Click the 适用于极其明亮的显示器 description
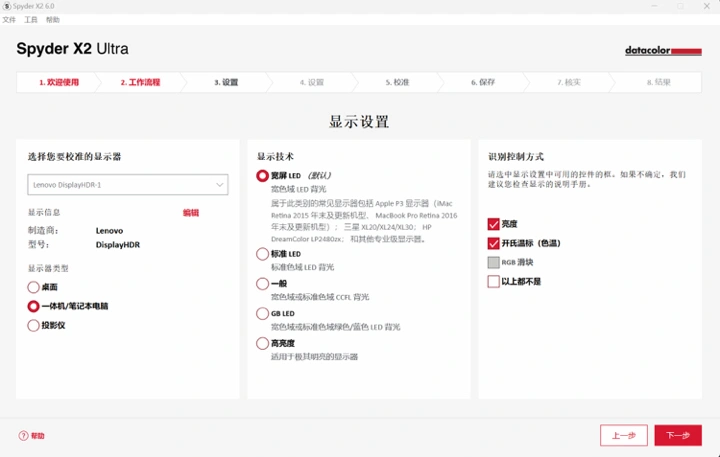Screen dimensions: 720x457 click(x=314, y=356)
